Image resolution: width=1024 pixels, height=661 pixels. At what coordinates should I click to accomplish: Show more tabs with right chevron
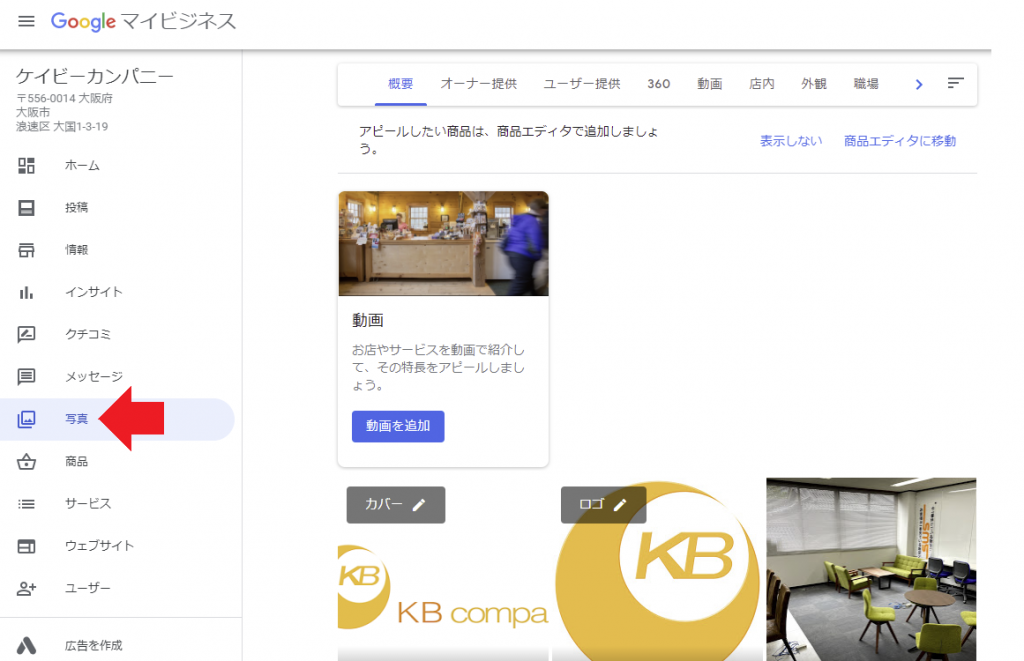(x=919, y=84)
